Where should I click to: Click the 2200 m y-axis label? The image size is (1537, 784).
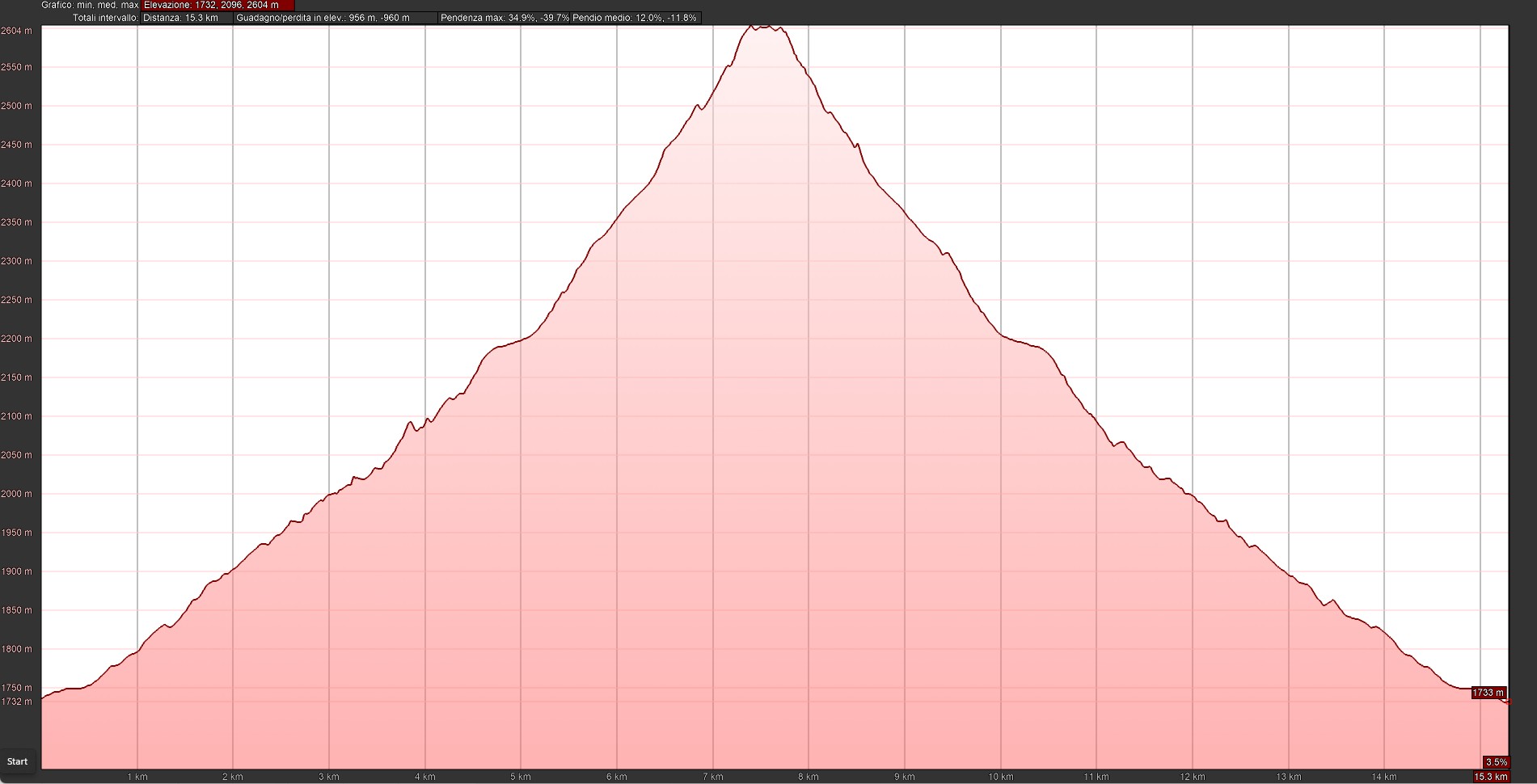pyautogui.click(x=17, y=339)
